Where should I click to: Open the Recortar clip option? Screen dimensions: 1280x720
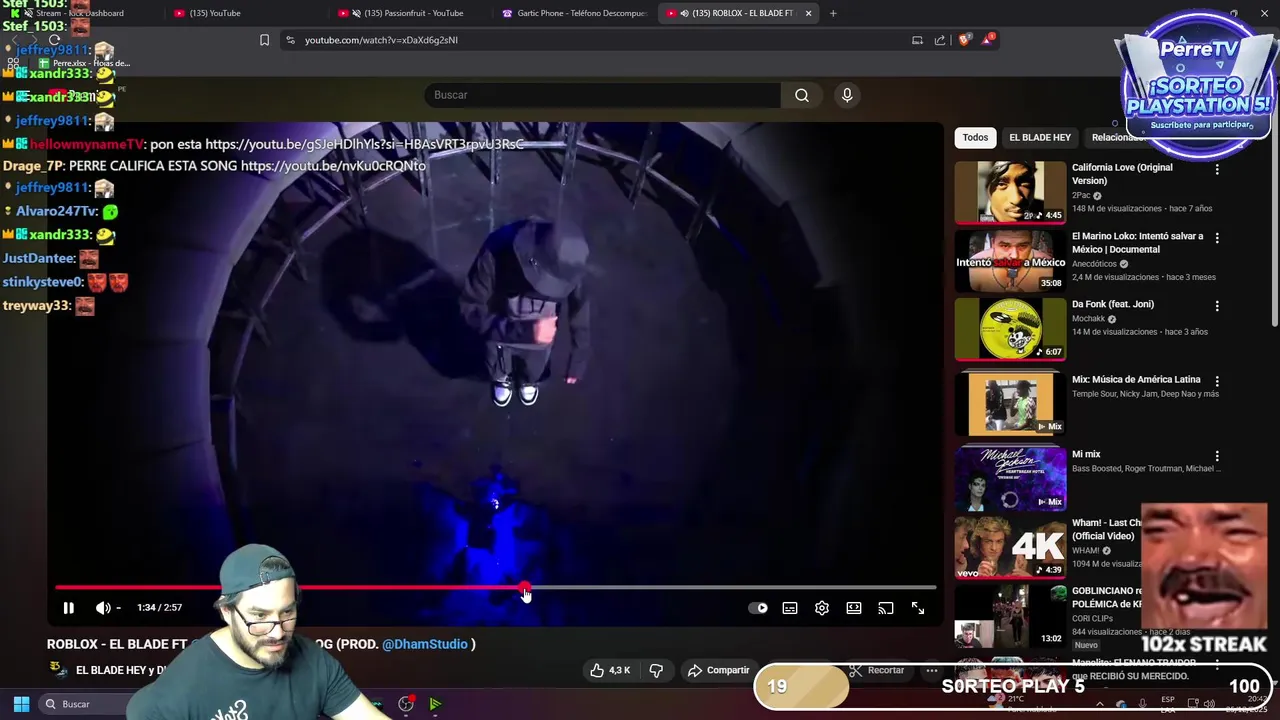coord(876,670)
